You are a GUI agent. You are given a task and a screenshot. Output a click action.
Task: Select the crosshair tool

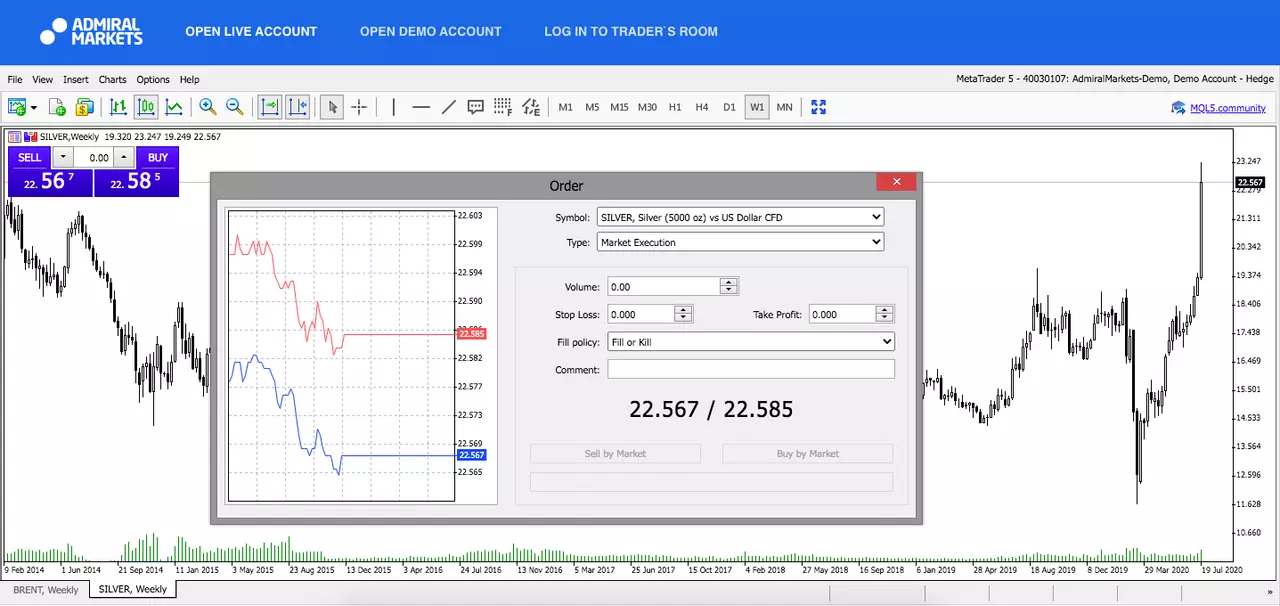coord(359,107)
